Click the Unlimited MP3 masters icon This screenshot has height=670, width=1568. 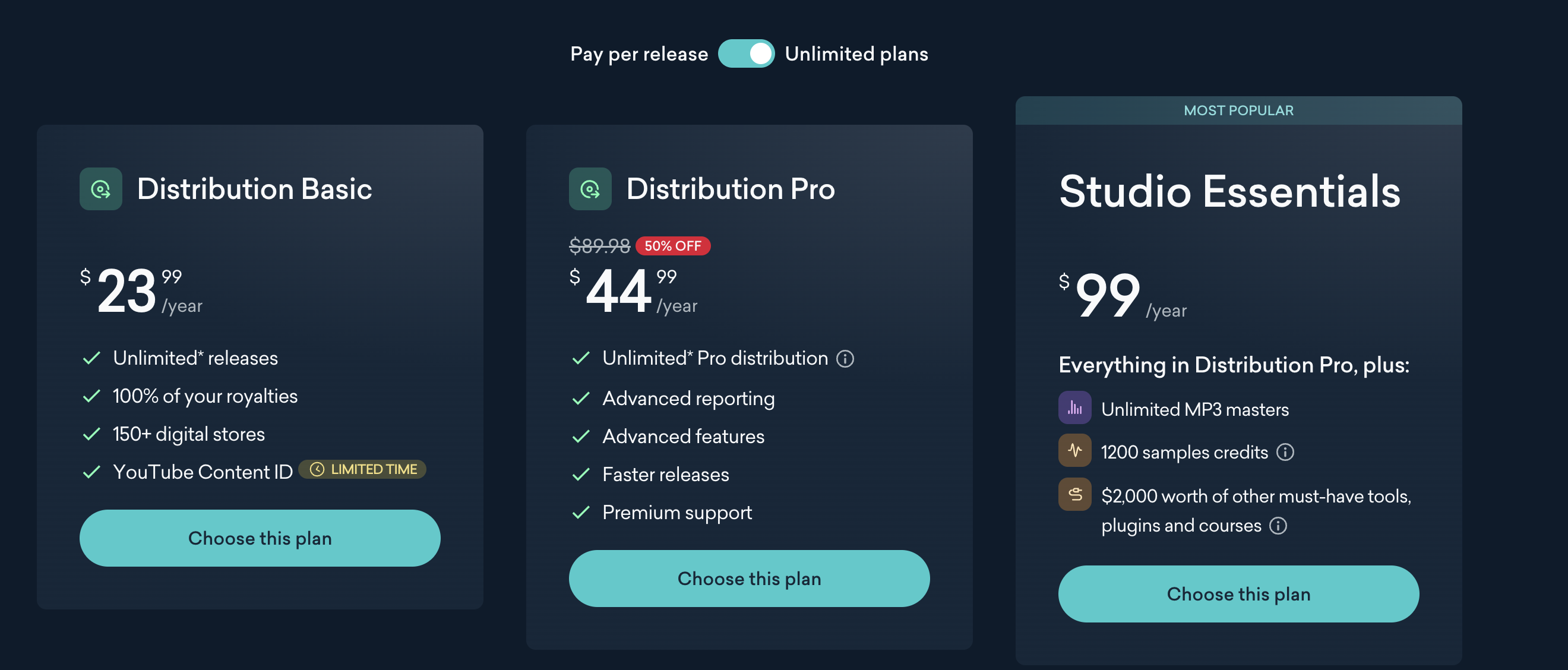click(1074, 407)
